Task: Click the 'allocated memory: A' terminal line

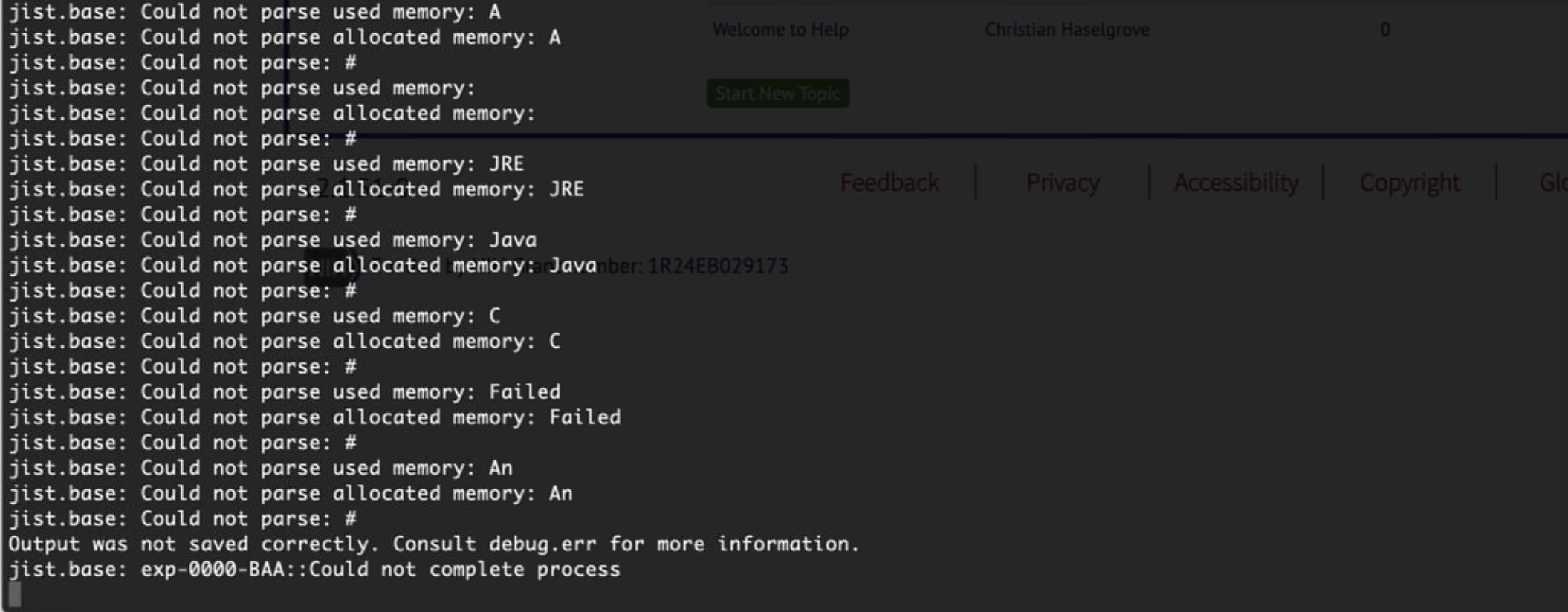Action: (x=284, y=37)
